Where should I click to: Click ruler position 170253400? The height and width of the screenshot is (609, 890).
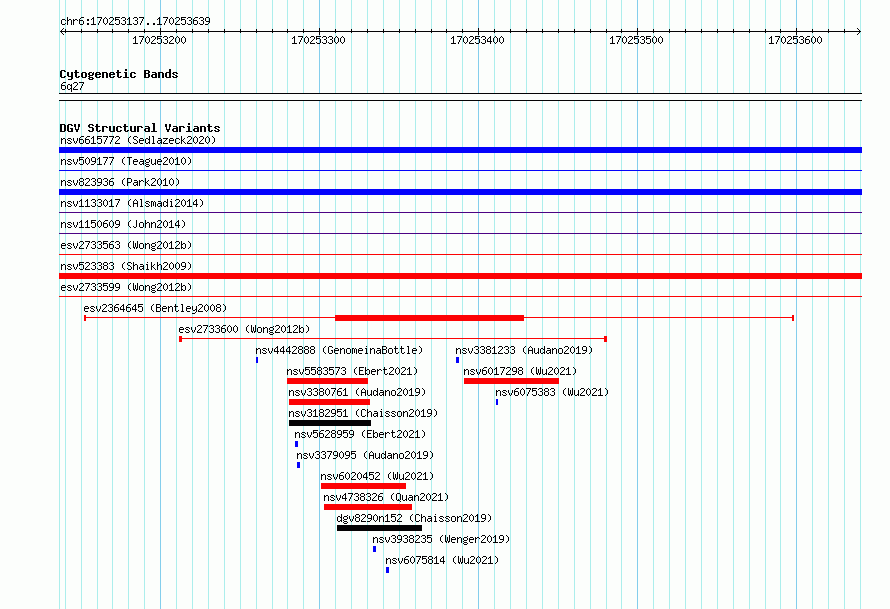click(x=477, y=40)
